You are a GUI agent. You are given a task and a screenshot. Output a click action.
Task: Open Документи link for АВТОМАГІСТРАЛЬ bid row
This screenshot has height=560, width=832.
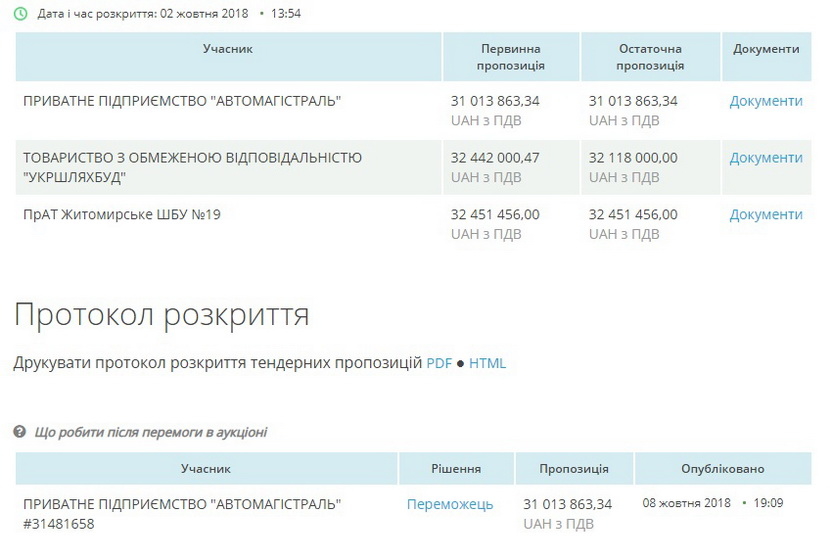765,101
